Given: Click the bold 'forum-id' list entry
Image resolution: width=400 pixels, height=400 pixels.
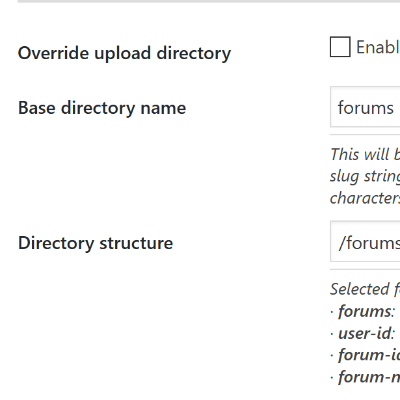Looking at the screenshot, I should click(x=369, y=355).
